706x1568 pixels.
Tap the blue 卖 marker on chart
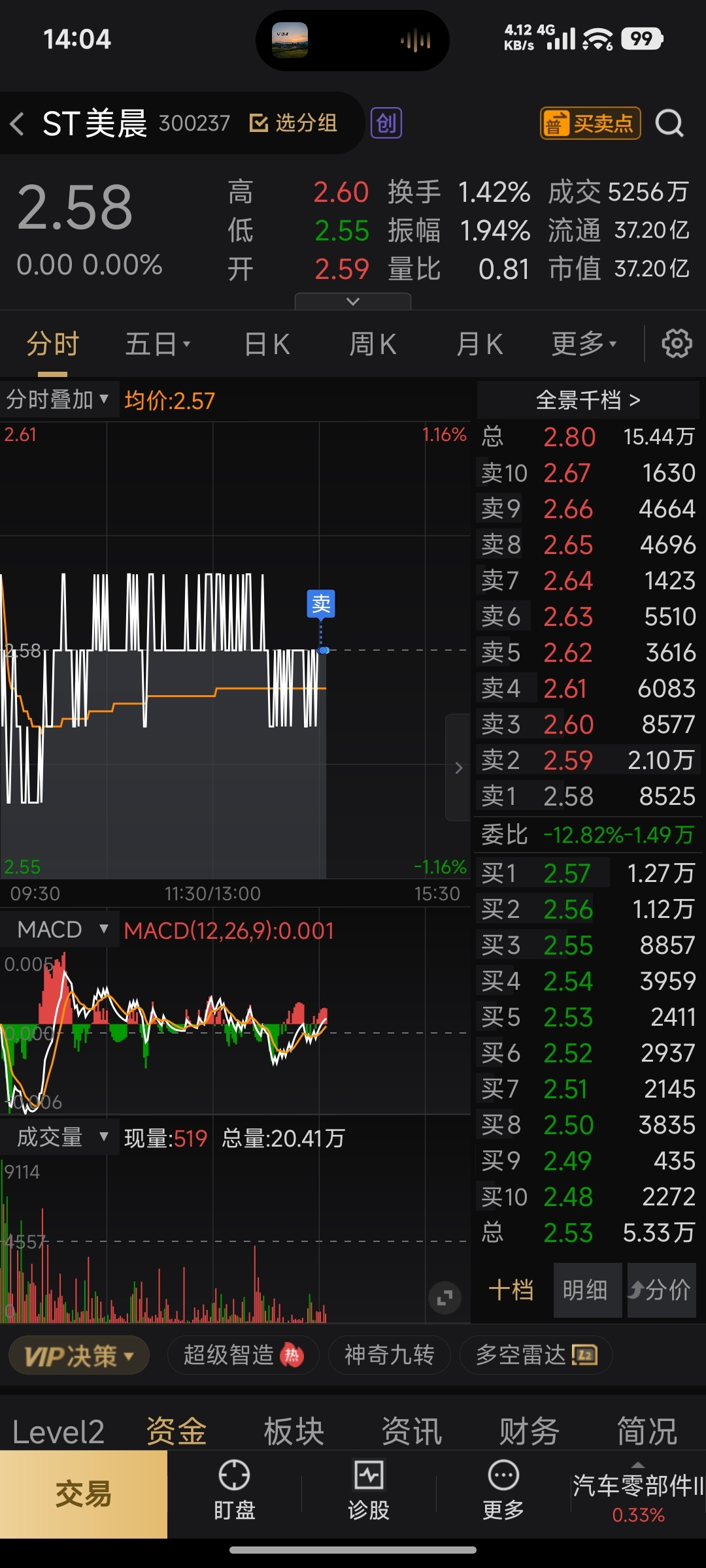pyautogui.click(x=321, y=604)
